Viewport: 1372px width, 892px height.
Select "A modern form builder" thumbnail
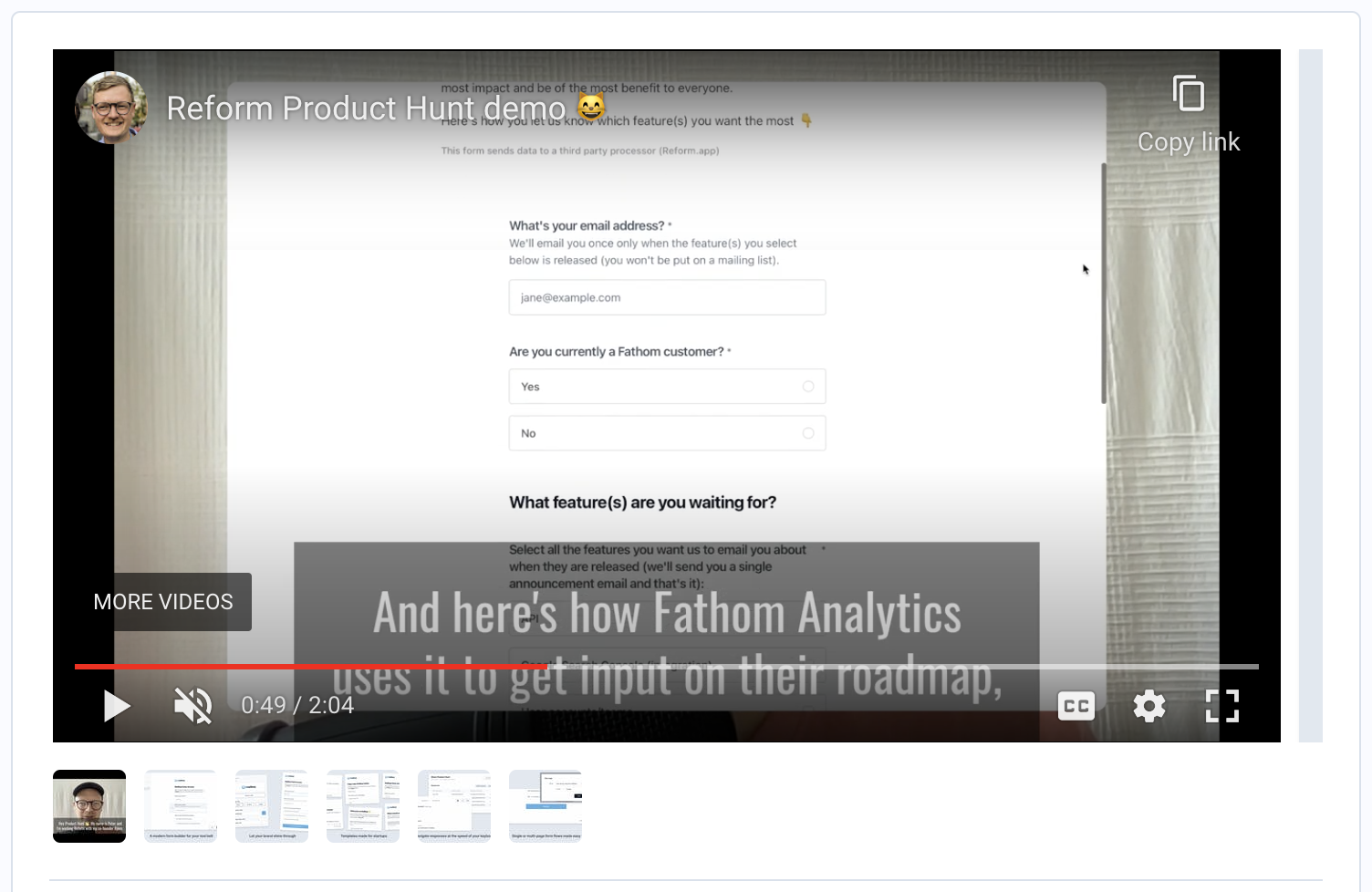point(181,806)
